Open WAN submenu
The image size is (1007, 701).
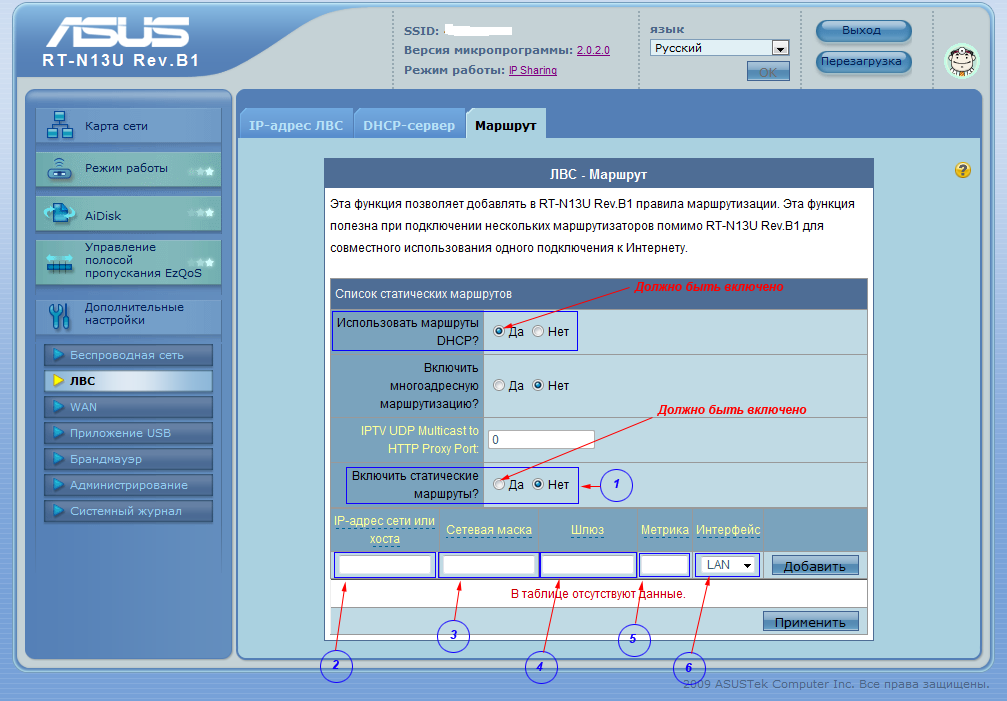click(x=128, y=406)
